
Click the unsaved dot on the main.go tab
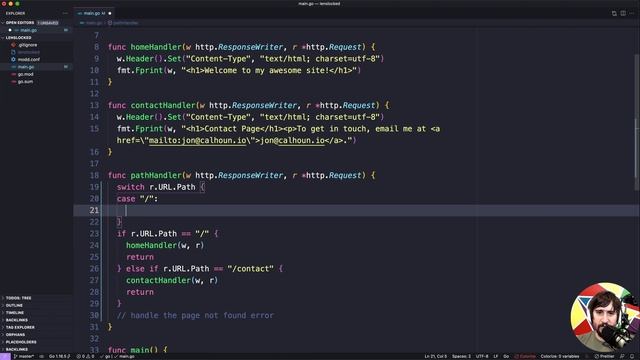pos(110,13)
